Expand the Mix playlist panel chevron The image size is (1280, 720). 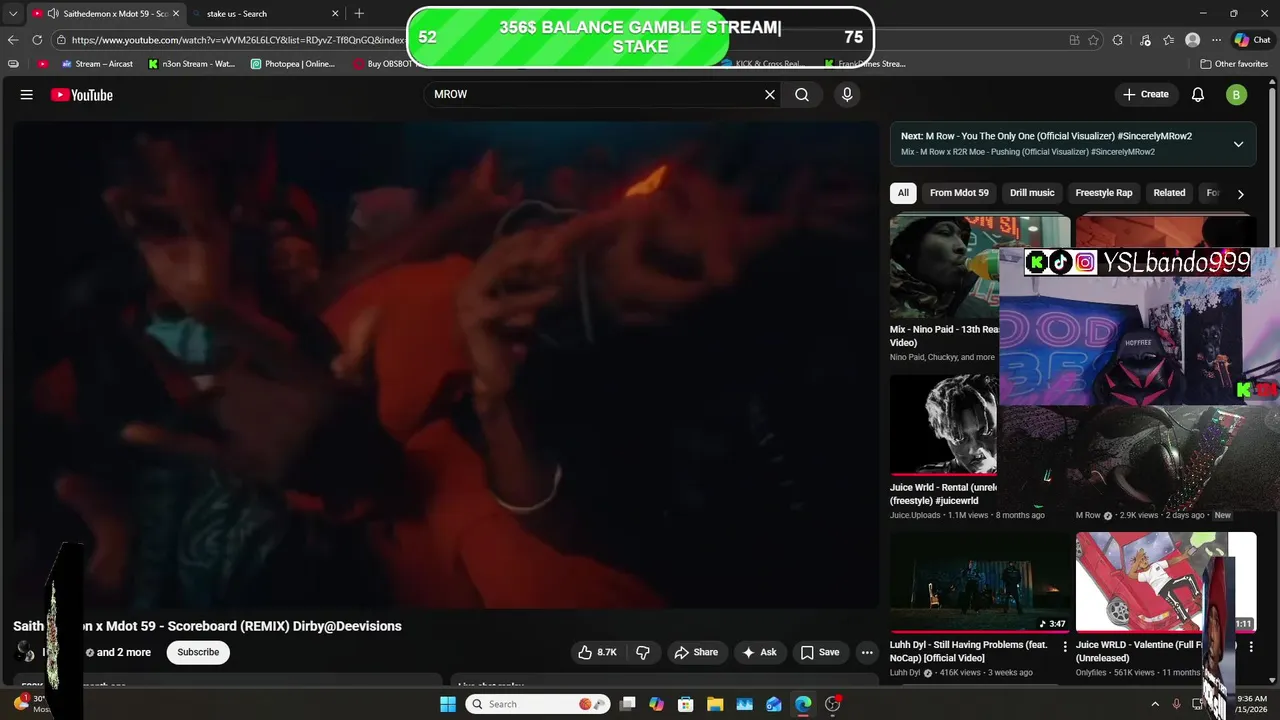1238,144
